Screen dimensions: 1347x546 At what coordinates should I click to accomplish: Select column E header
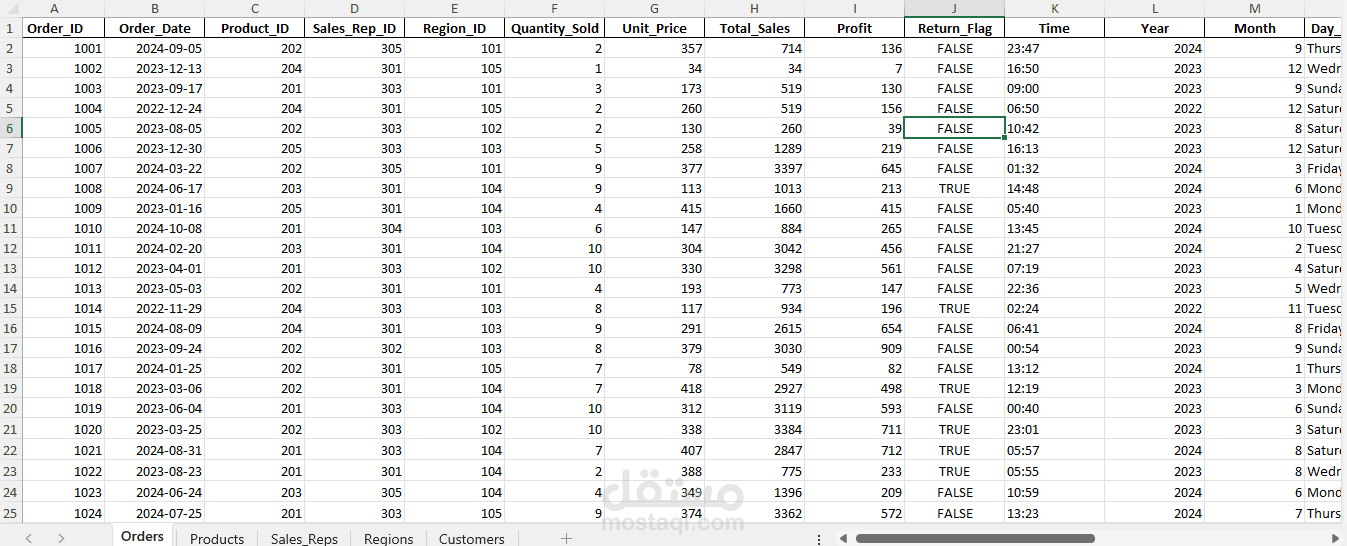pos(455,8)
